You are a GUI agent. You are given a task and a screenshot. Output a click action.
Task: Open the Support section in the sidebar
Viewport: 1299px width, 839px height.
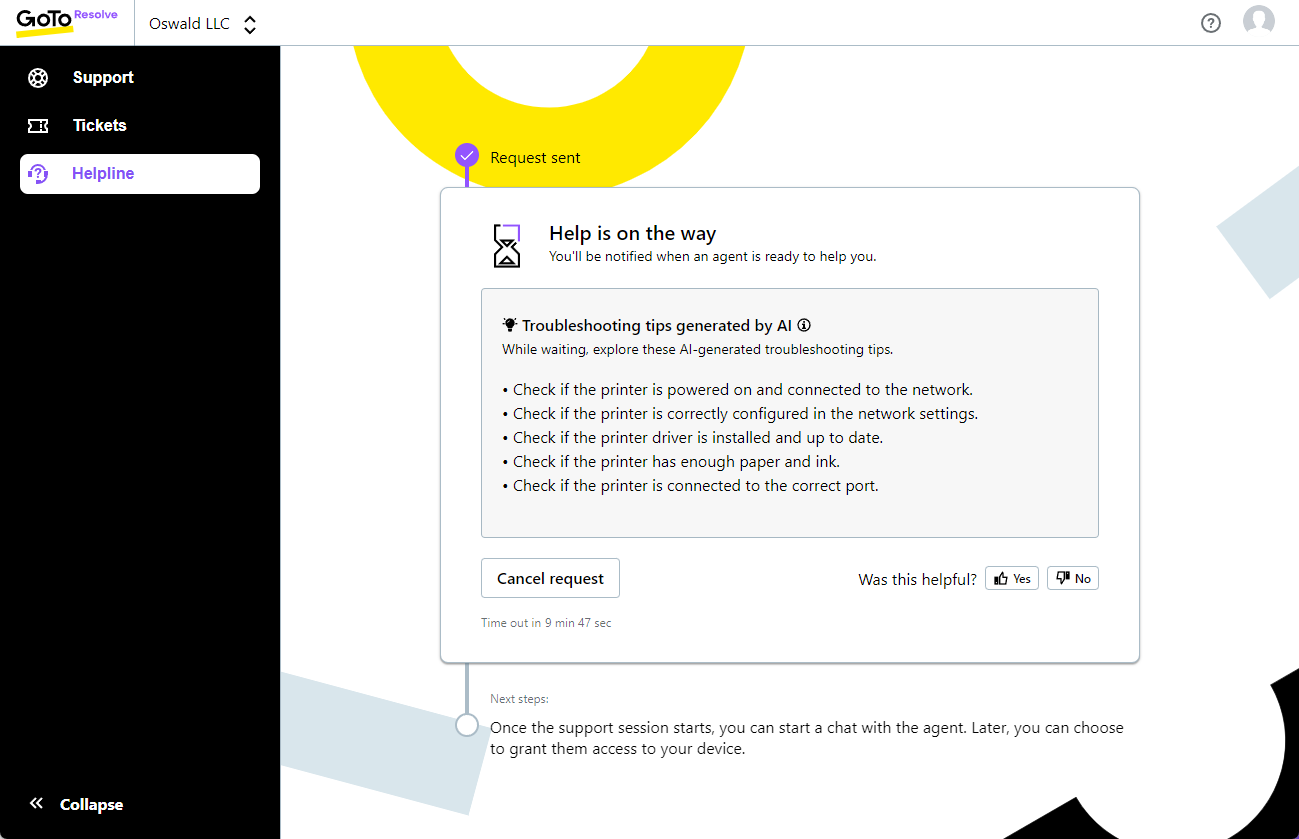click(102, 77)
